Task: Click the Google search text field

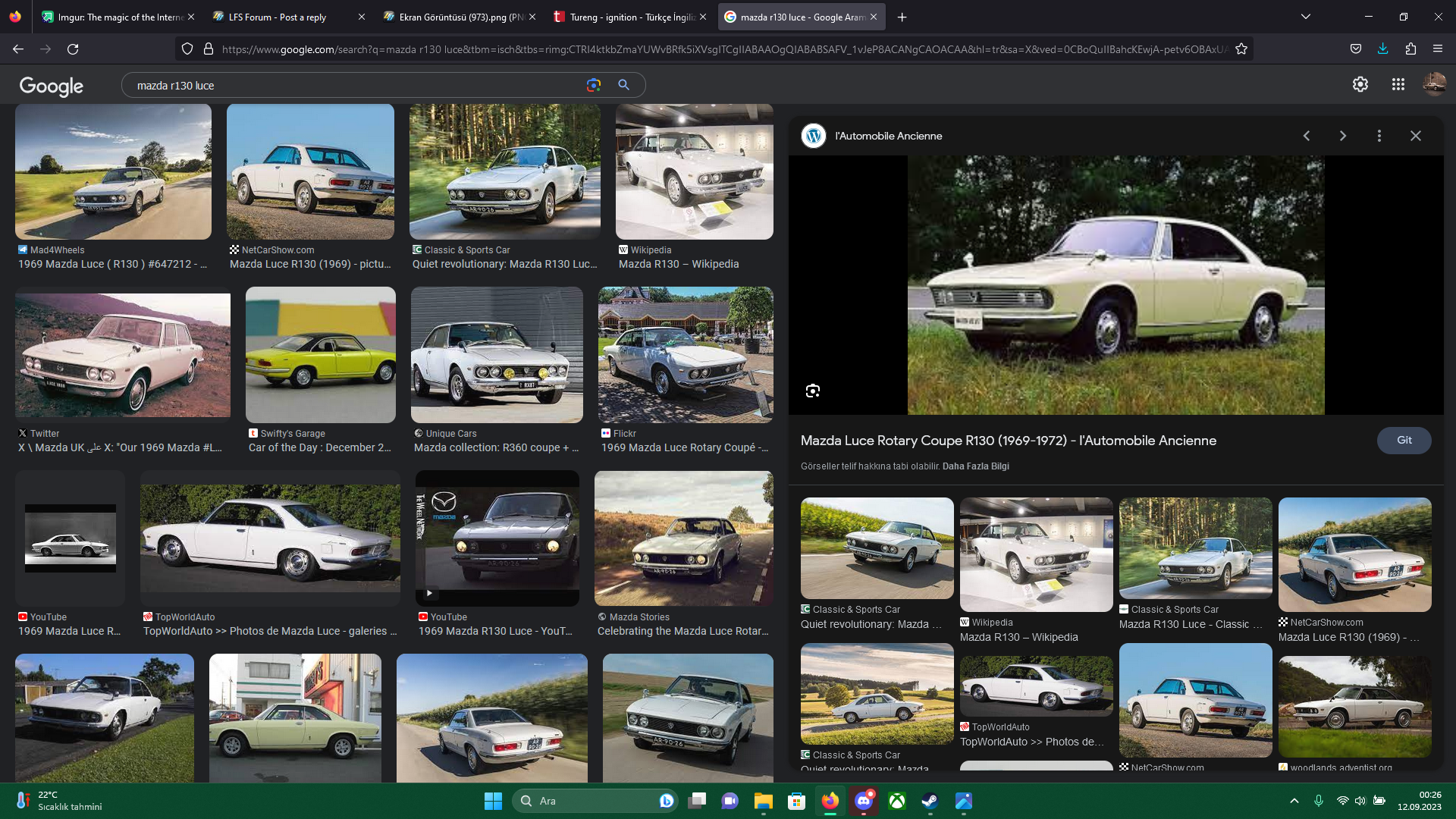Action: tap(349, 85)
